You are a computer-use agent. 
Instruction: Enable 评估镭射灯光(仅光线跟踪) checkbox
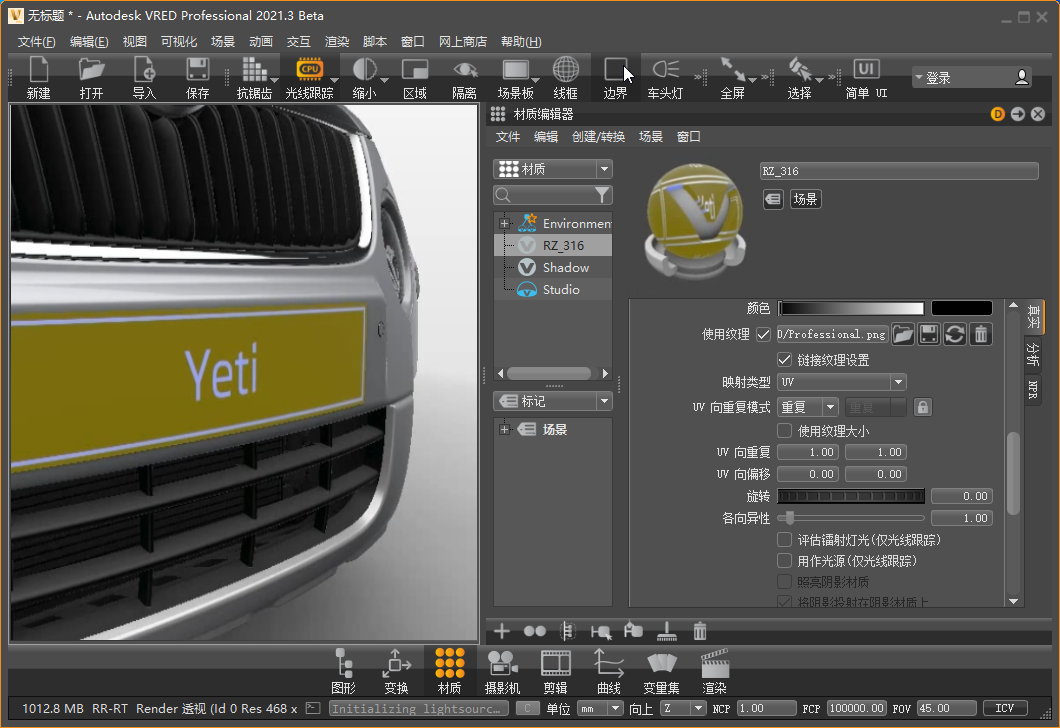coord(784,539)
